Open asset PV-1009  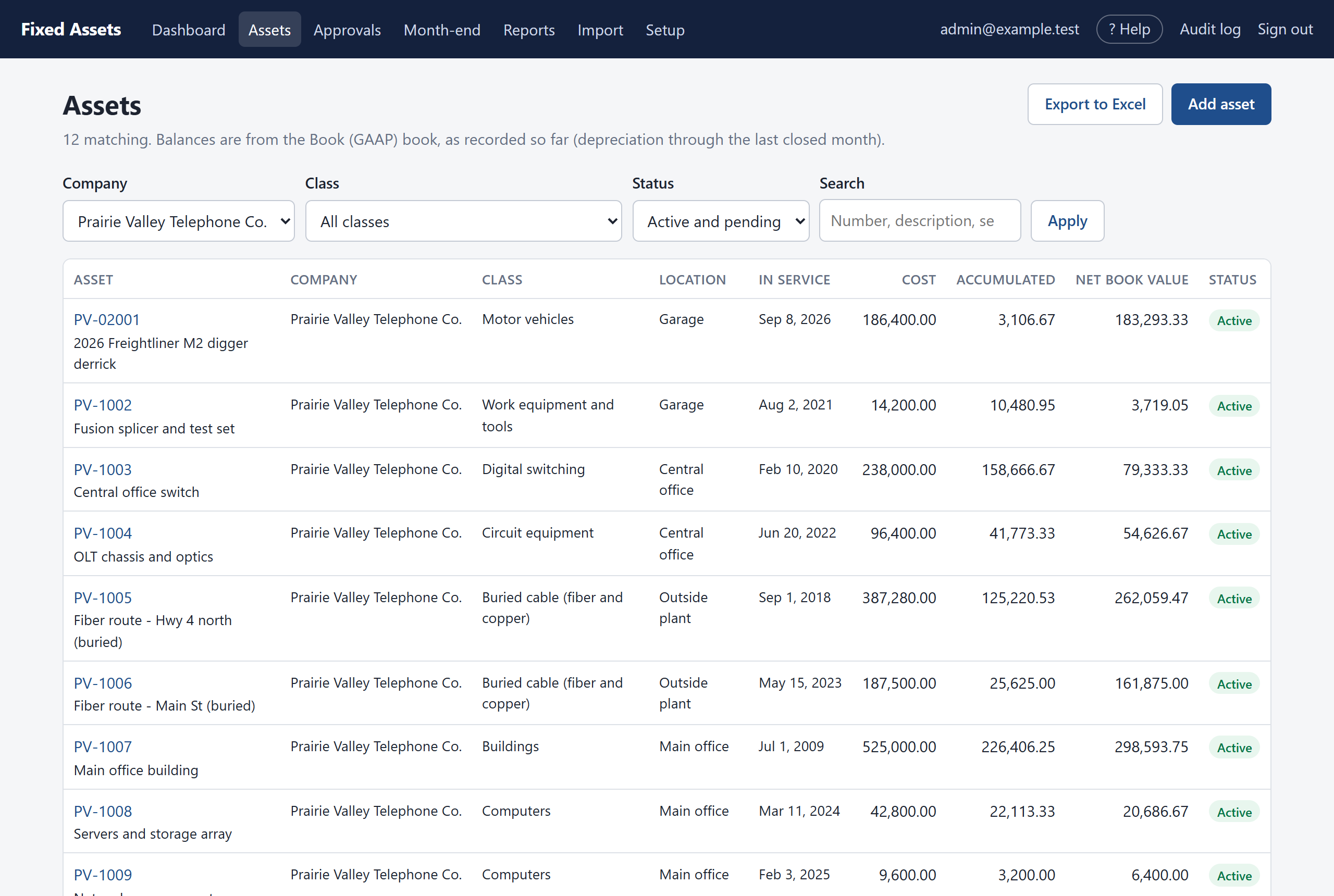pyautogui.click(x=103, y=875)
